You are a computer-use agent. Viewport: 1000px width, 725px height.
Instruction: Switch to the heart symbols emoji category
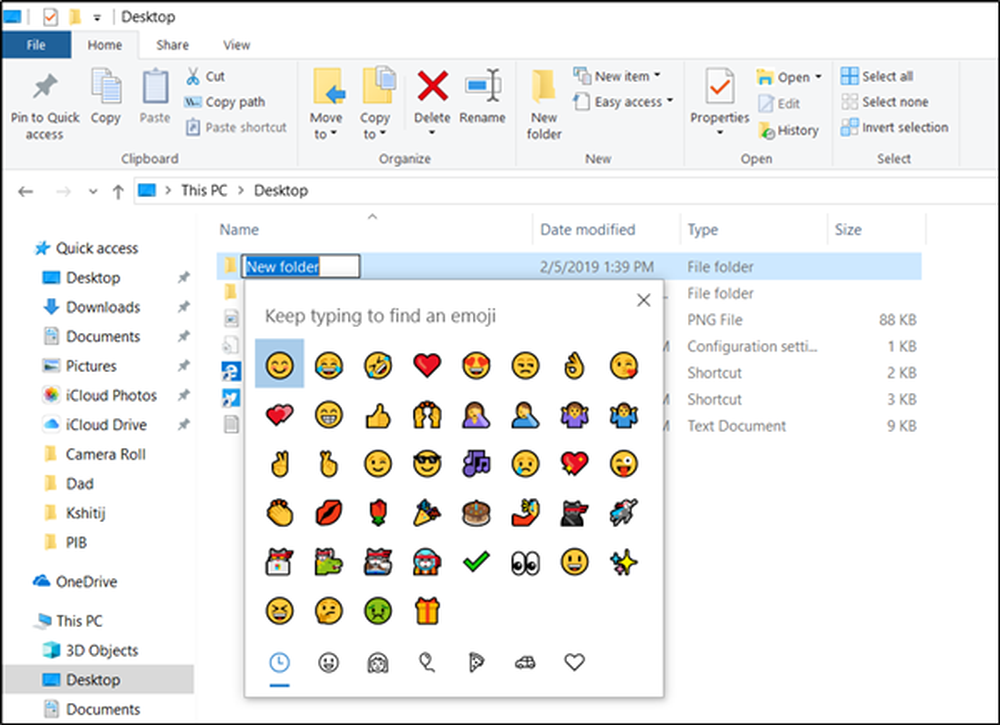click(574, 662)
